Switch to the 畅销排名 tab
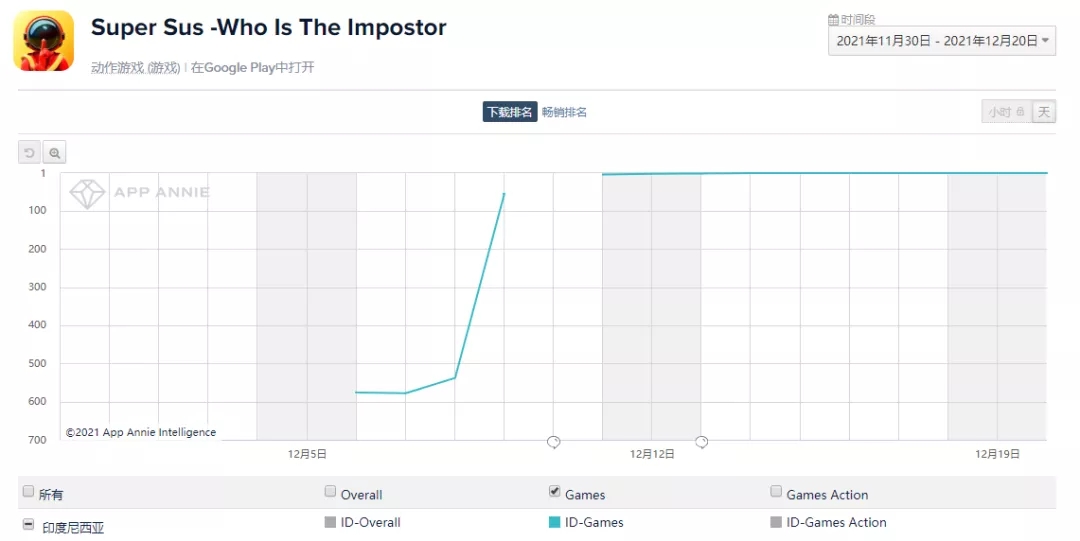Image resolution: width=1080 pixels, height=541 pixels. [x=565, y=112]
